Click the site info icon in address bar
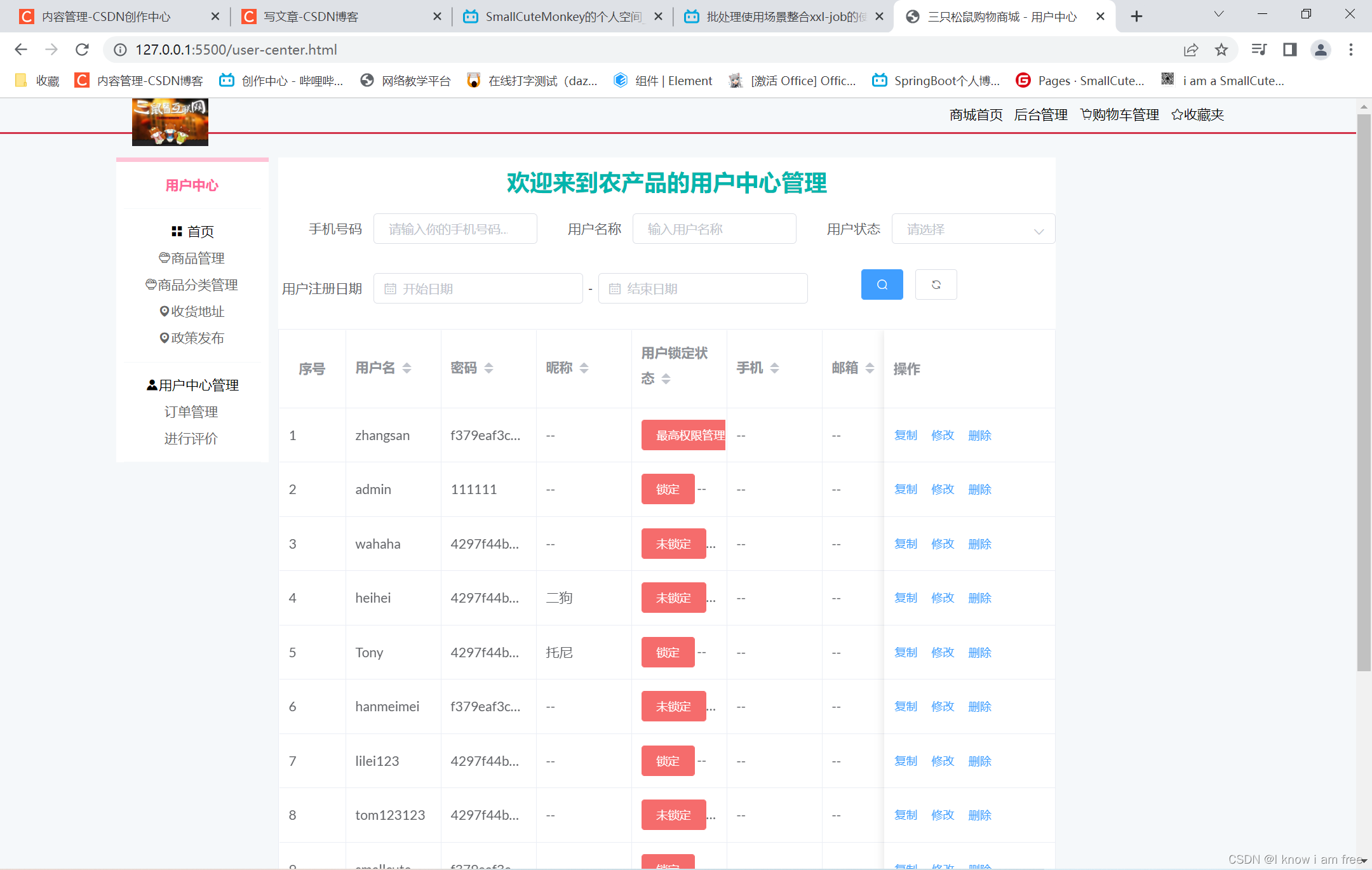The height and width of the screenshot is (870, 1372). point(120,50)
